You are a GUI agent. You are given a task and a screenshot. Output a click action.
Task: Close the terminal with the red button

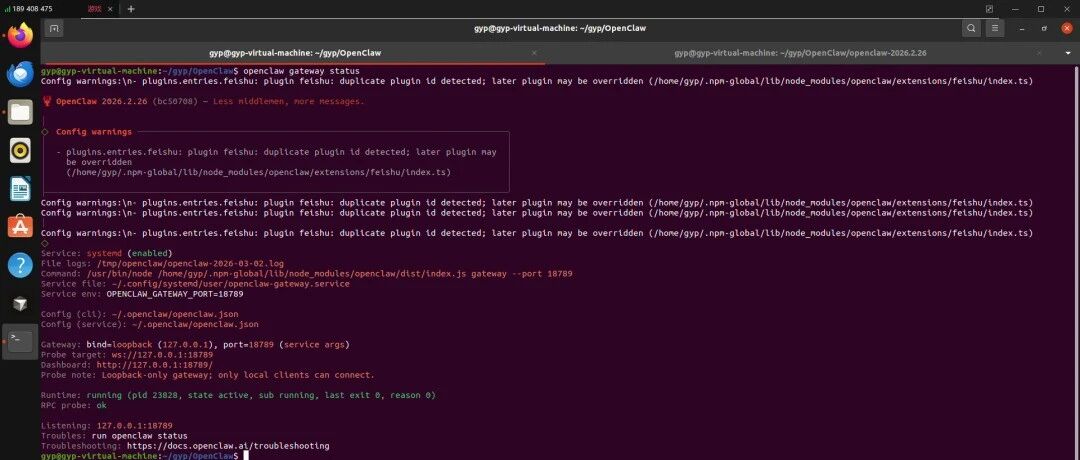point(1067,28)
